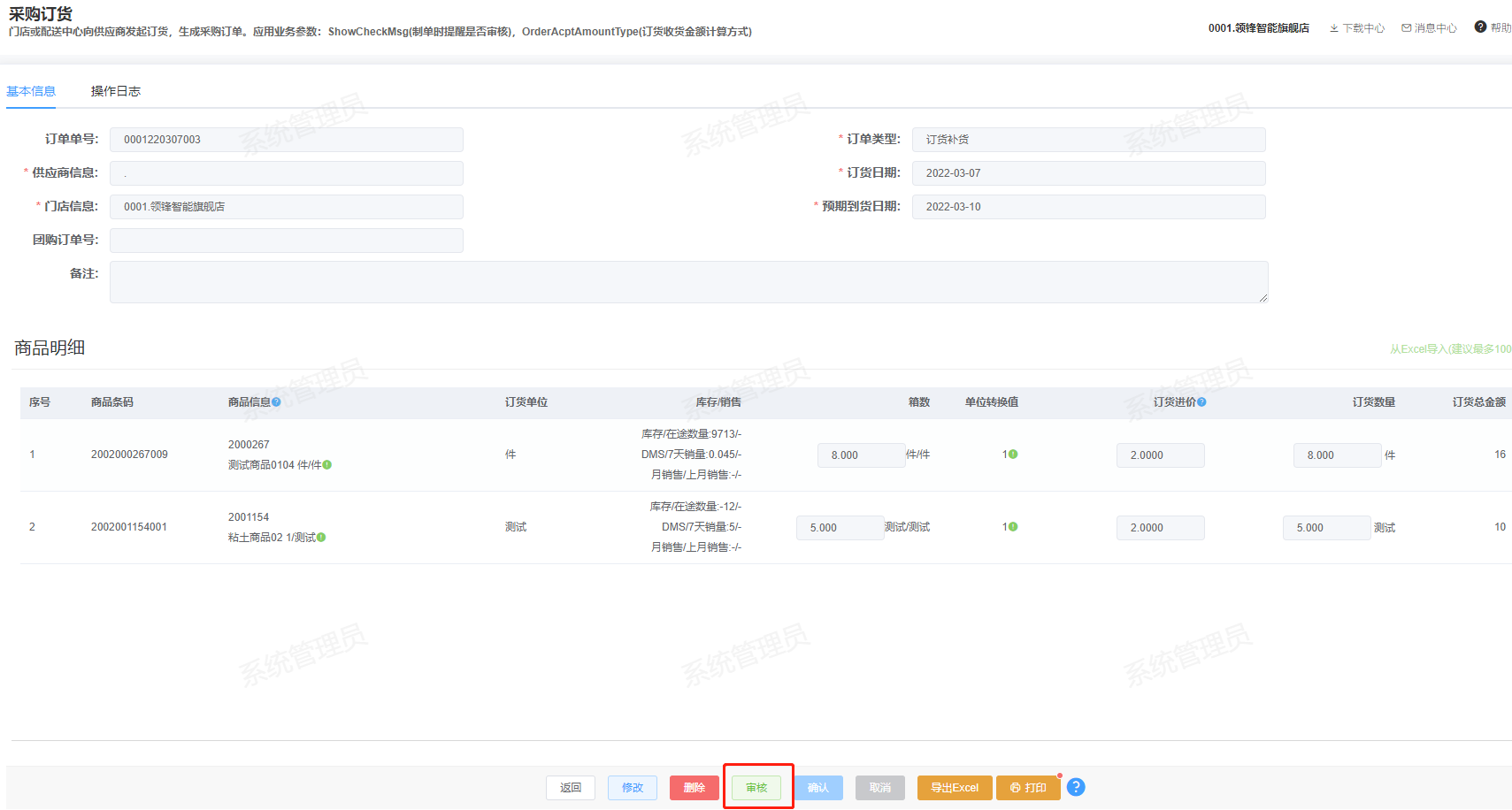Click green dot after 粘土商品02 1/测试
The image size is (1512, 810).
pyautogui.click(x=321, y=538)
